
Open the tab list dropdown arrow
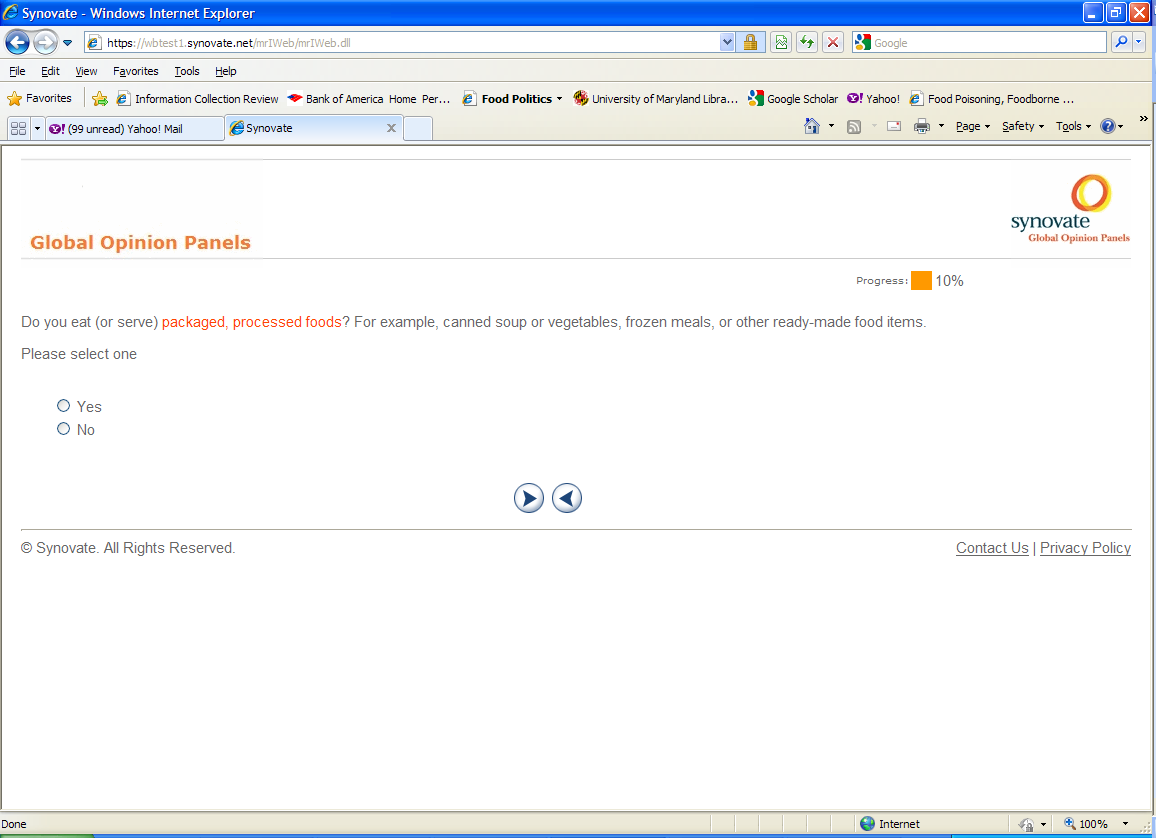pyautogui.click(x=38, y=128)
